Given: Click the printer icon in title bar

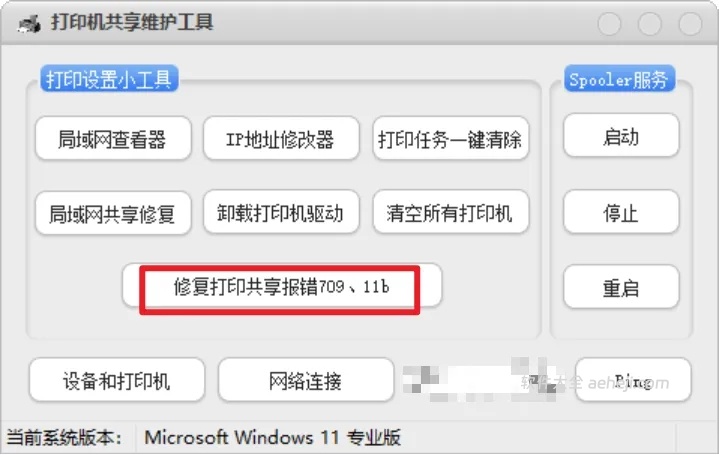Looking at the screenshot, I should 29,24.
